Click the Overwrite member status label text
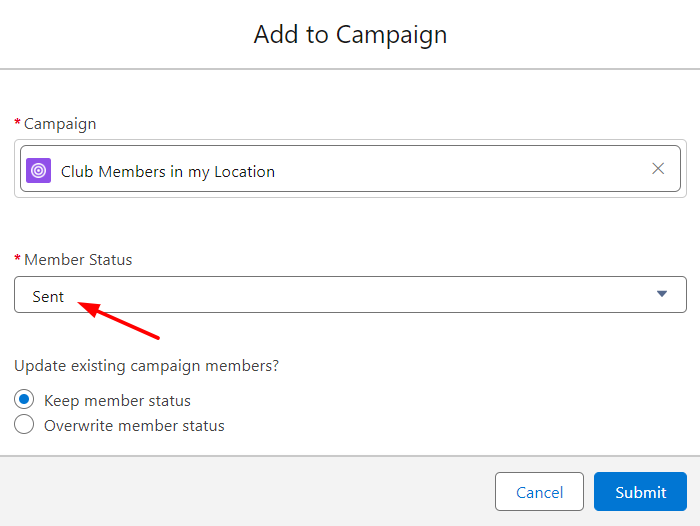This screenshot has width=700, height=526. (x=134, y=426)
